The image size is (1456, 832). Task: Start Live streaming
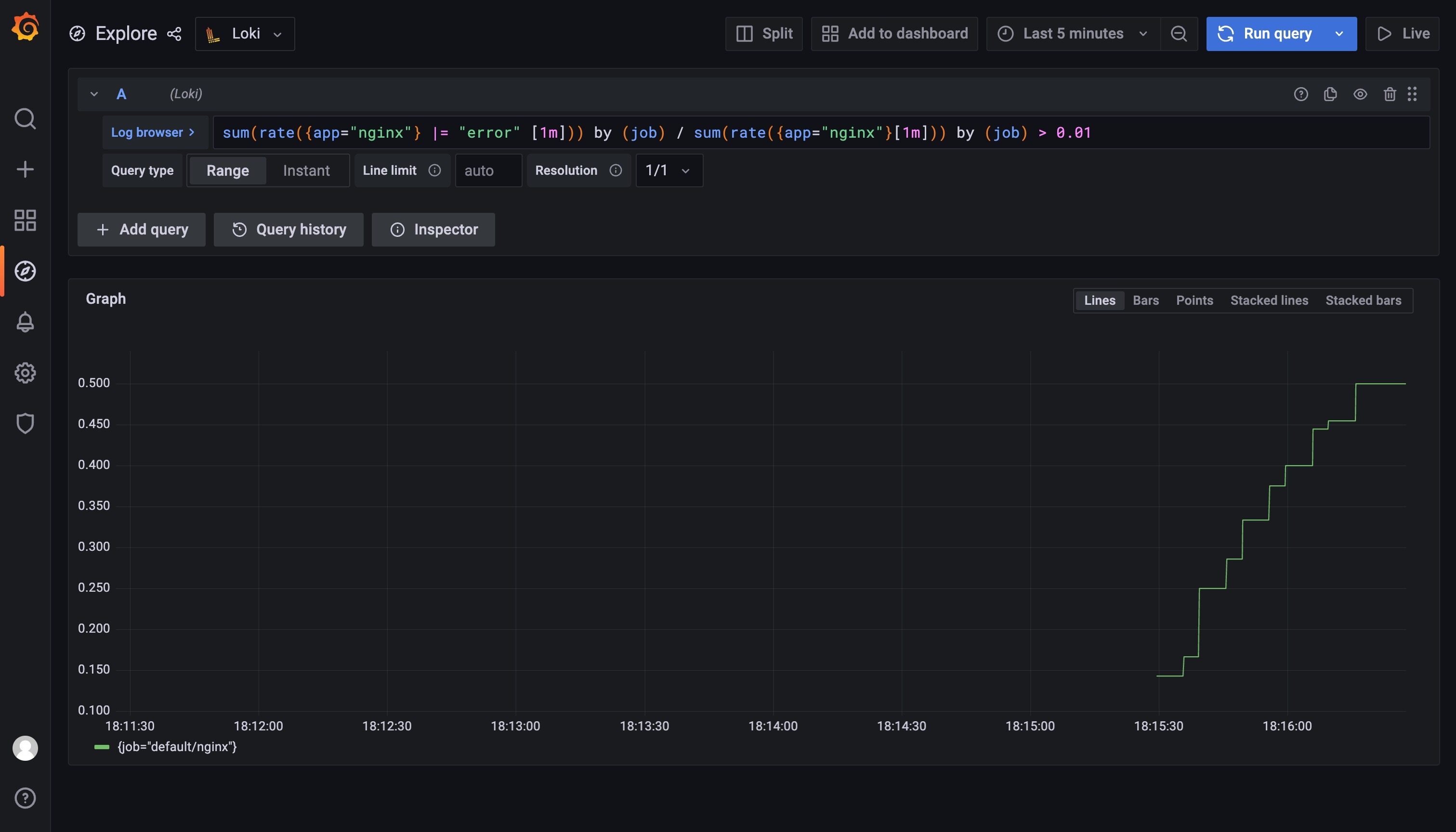pyautogui.click(x=1402, y=34)
